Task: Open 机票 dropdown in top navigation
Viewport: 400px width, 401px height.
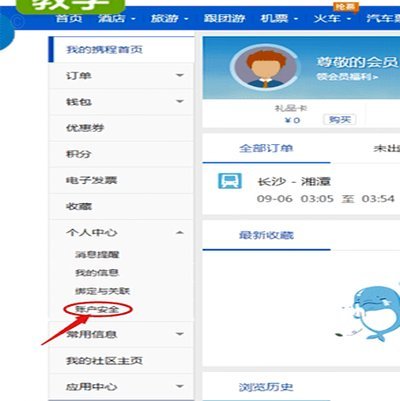Action: point(279,18)
